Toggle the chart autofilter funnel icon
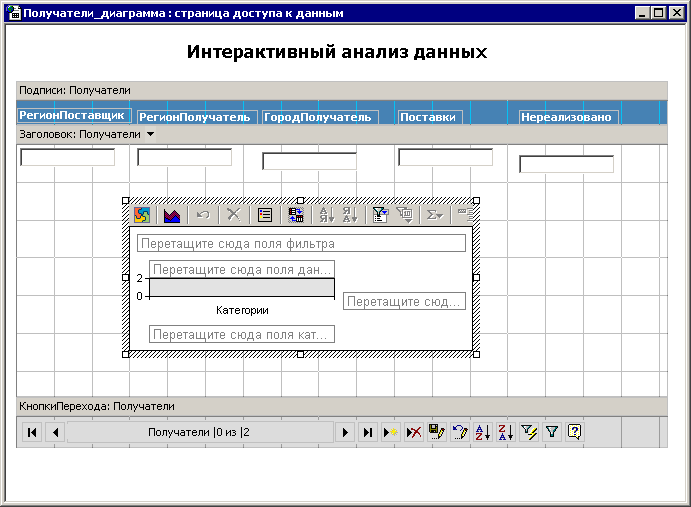This screenshot has height=507, width=691. click(380, 215)
